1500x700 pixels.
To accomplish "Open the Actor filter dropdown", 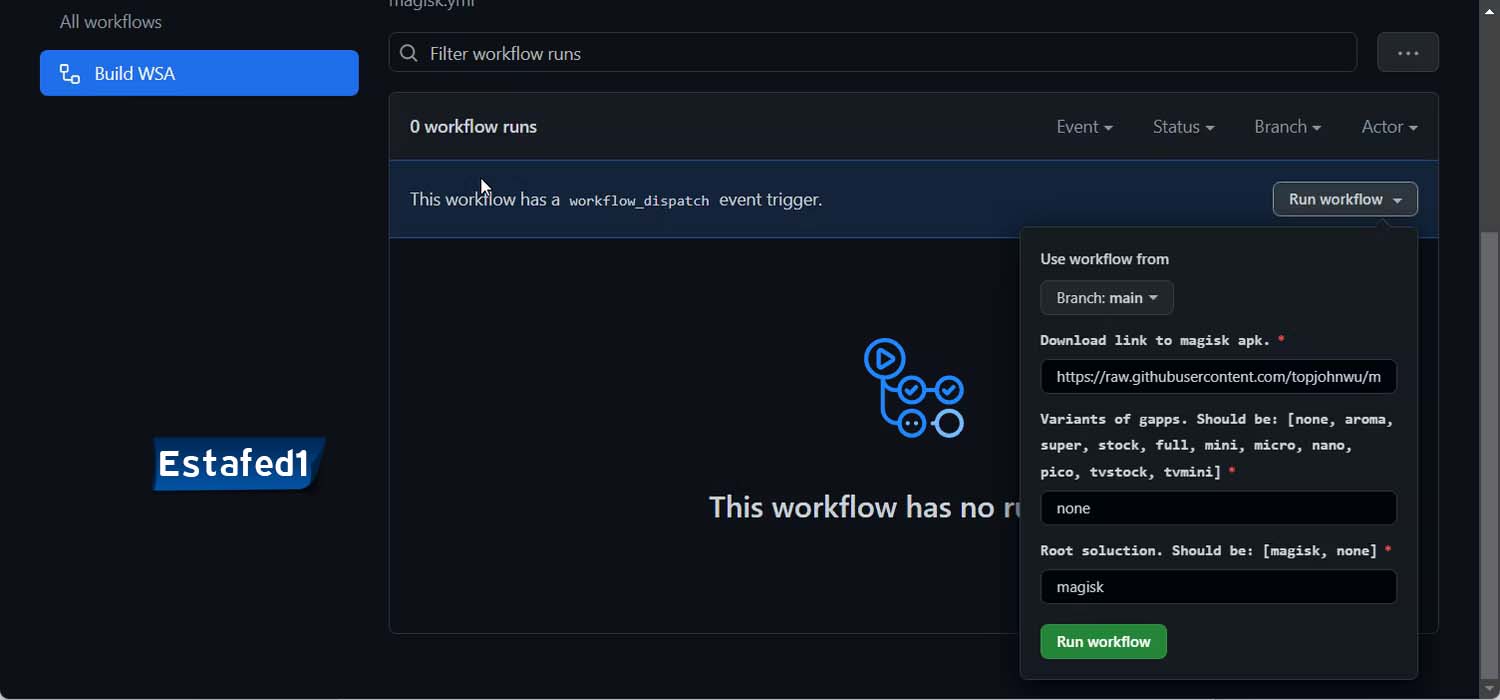I will (1389, 127).
